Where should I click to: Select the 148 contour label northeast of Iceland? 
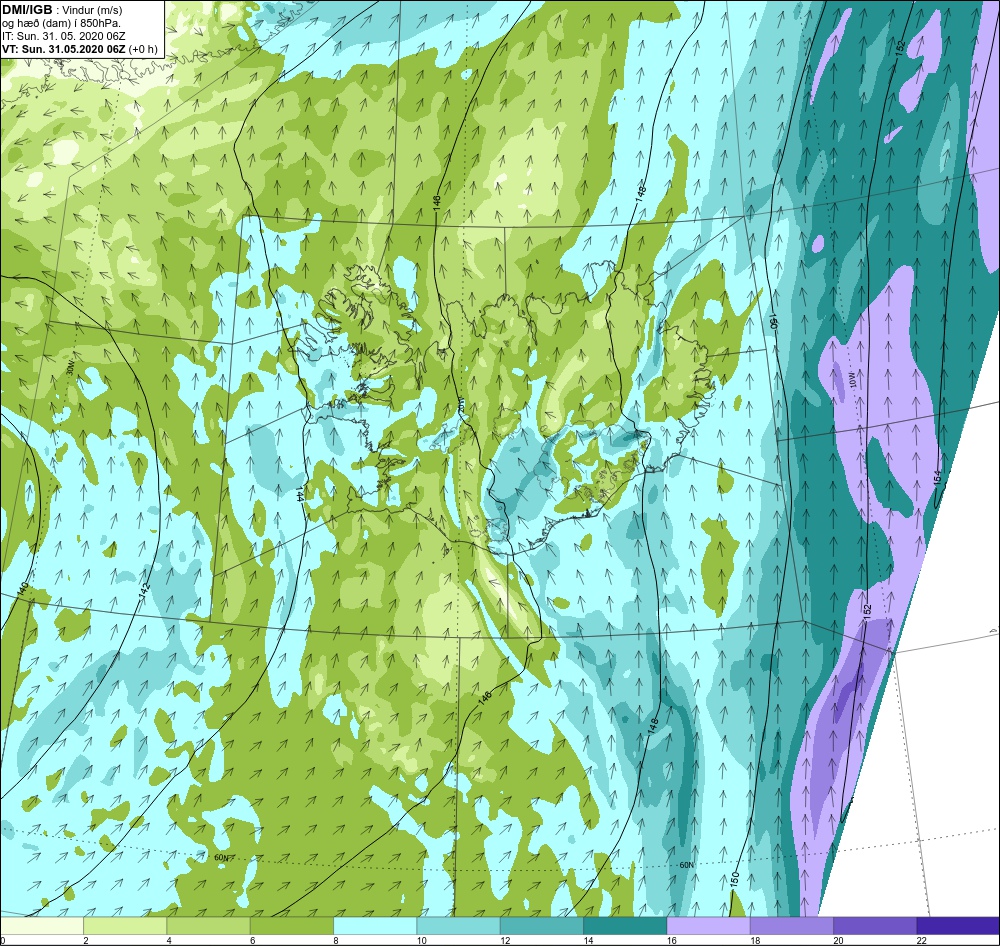(641, 194)
